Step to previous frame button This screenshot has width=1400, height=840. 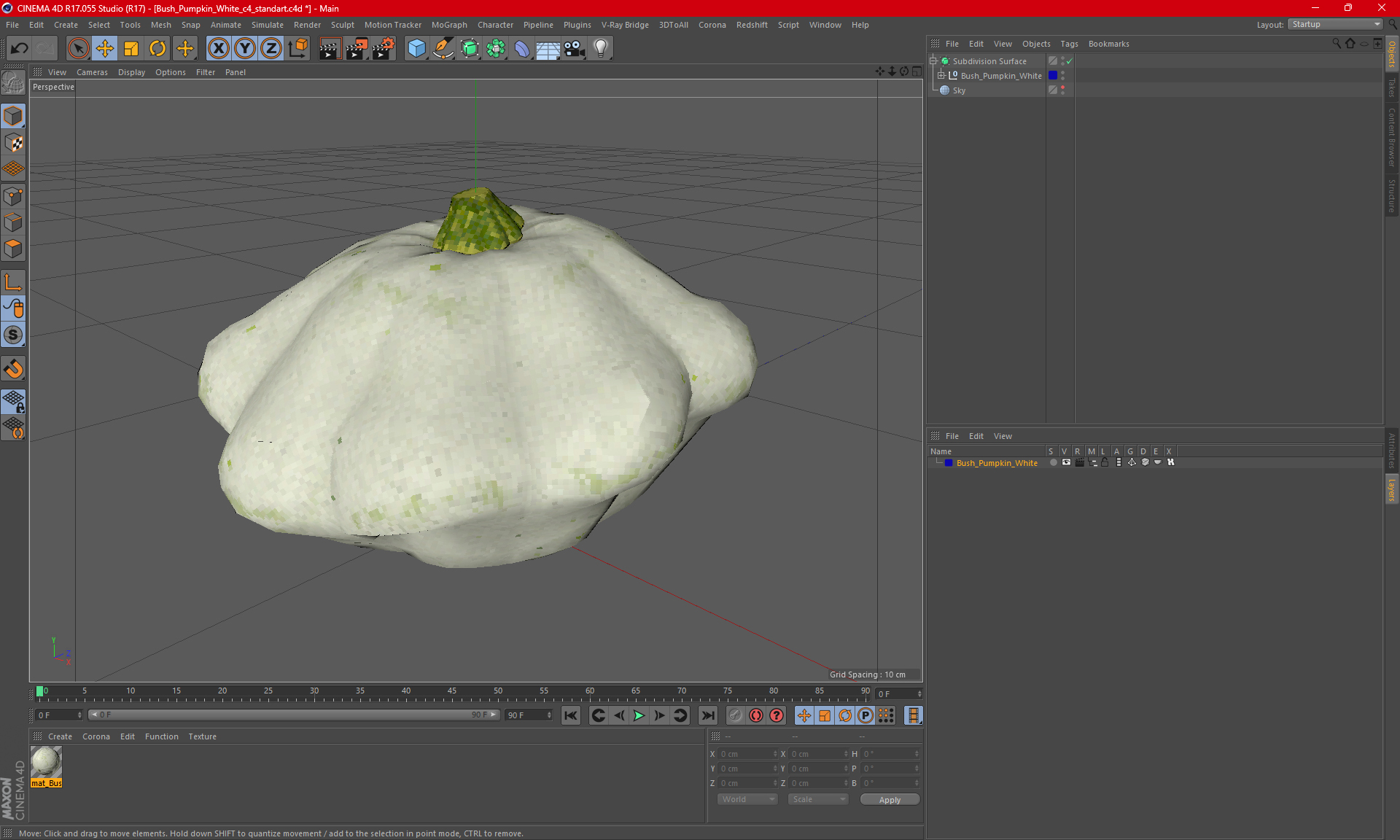tap(618, 715)
